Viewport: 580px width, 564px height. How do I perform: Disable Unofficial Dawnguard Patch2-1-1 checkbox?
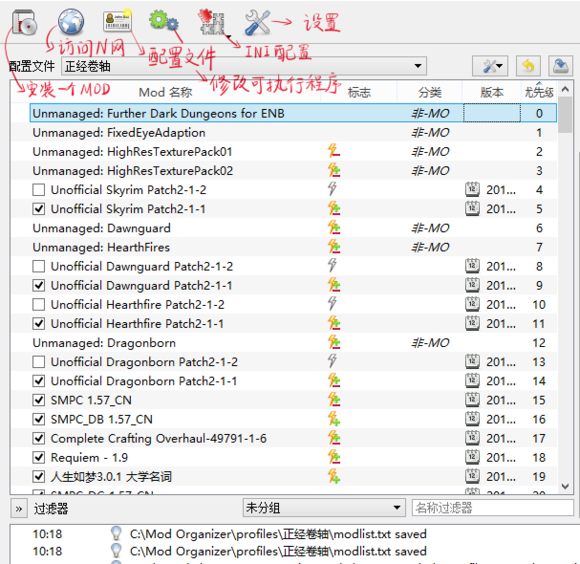38,286
